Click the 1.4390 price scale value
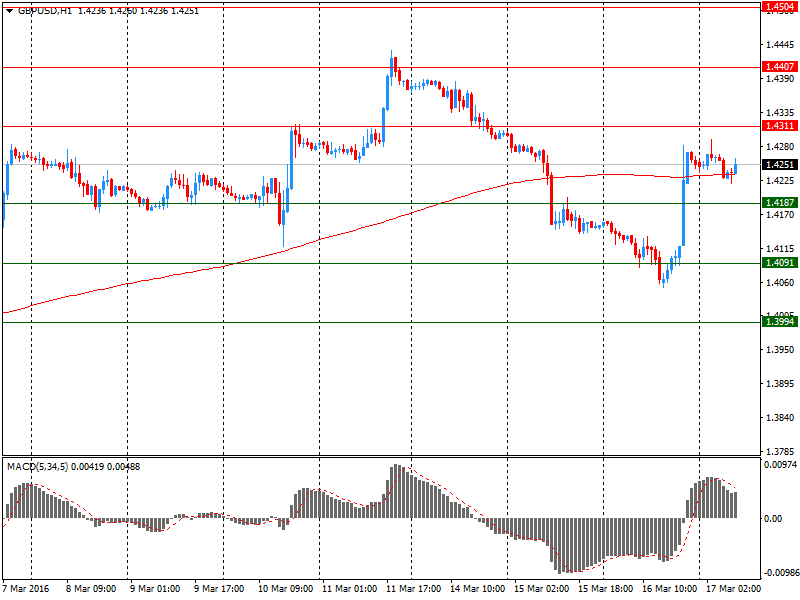The width and height of the screenshot is (800, 600). (781, 79)
